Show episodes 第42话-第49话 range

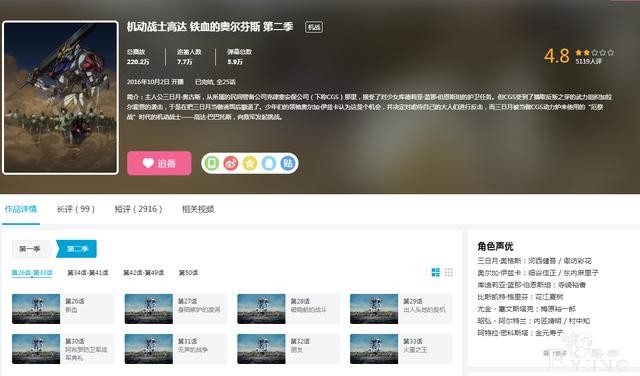tap(144, 273)
